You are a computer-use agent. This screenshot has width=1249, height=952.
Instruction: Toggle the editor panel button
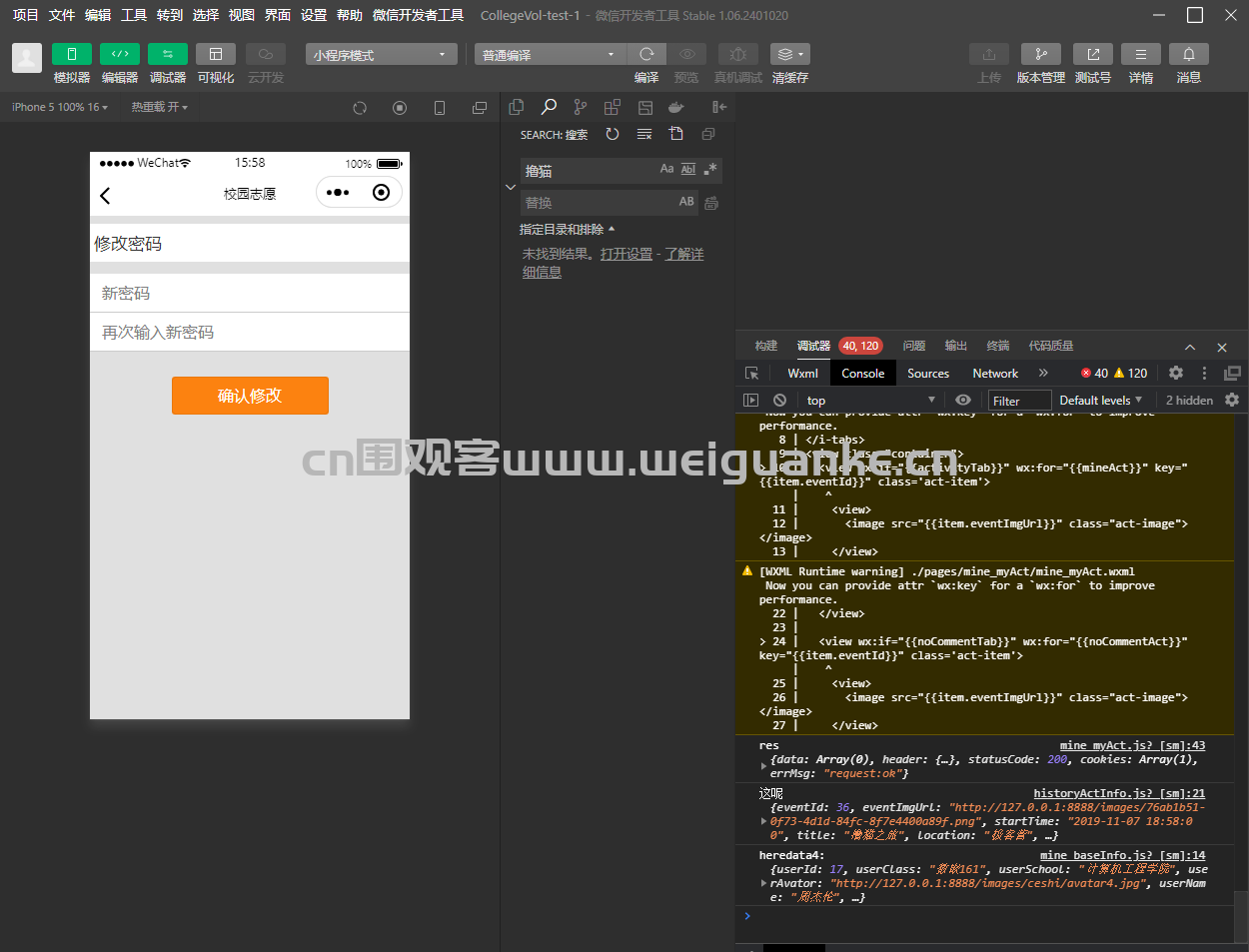click(120, 54)
